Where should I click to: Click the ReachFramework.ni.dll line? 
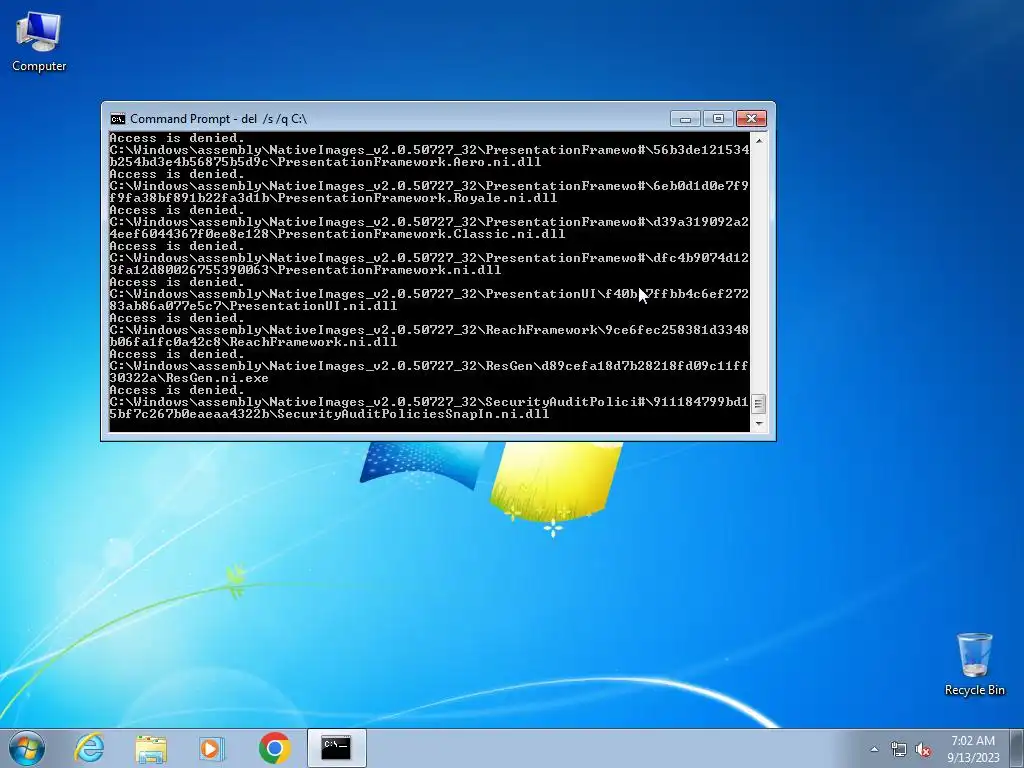pyautogui.click(x=253, y=342)
